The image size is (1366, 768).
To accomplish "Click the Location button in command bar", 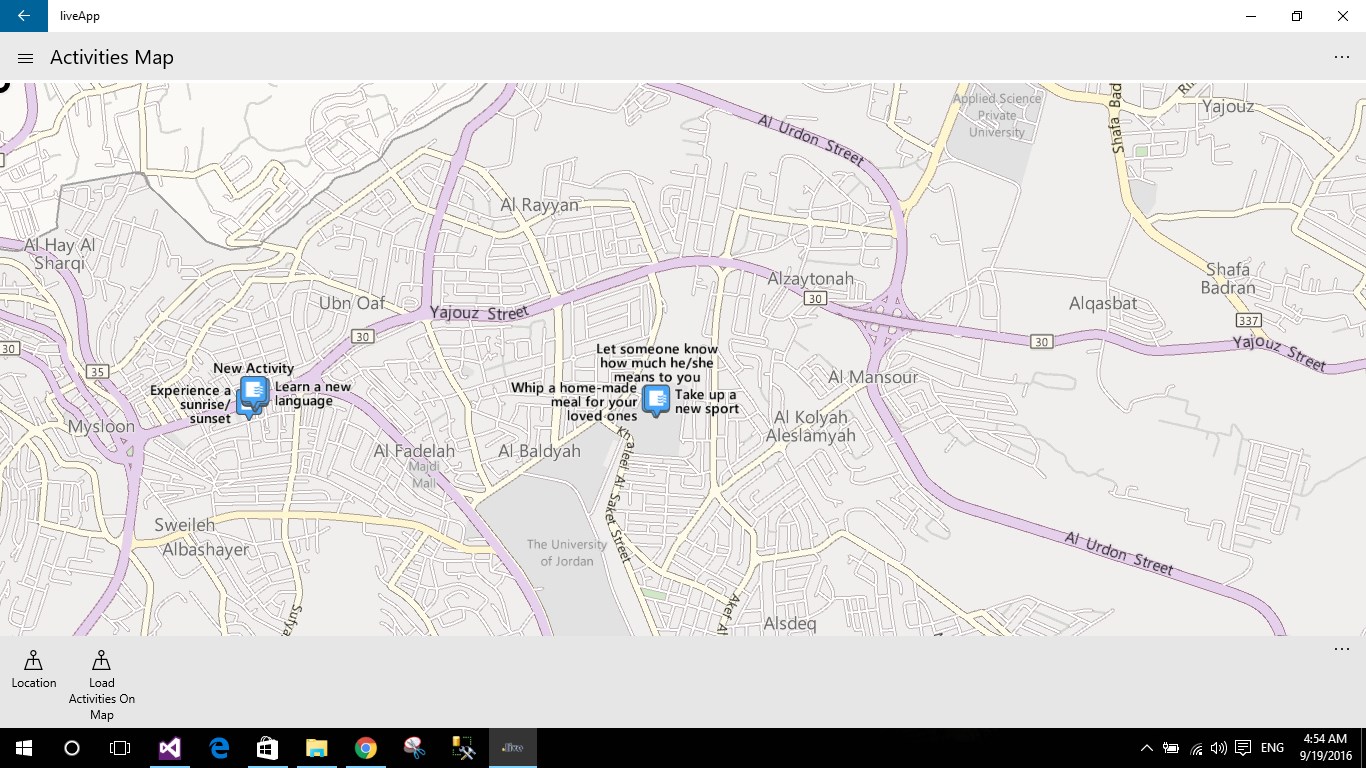I will coord(34,670).
